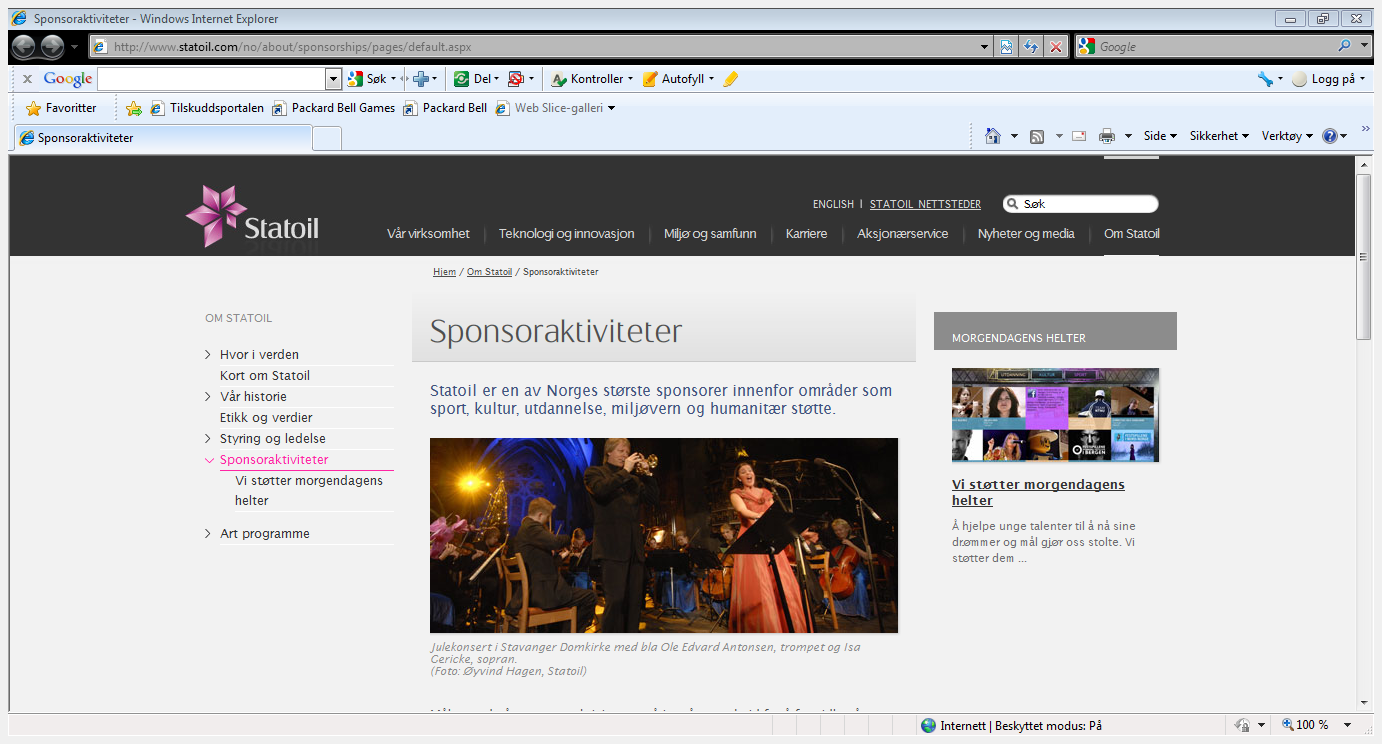Toggle the Compatibility View icon in address bar
The height and width of the screenshot is (744, 1382).
[x=1007, y=47]
